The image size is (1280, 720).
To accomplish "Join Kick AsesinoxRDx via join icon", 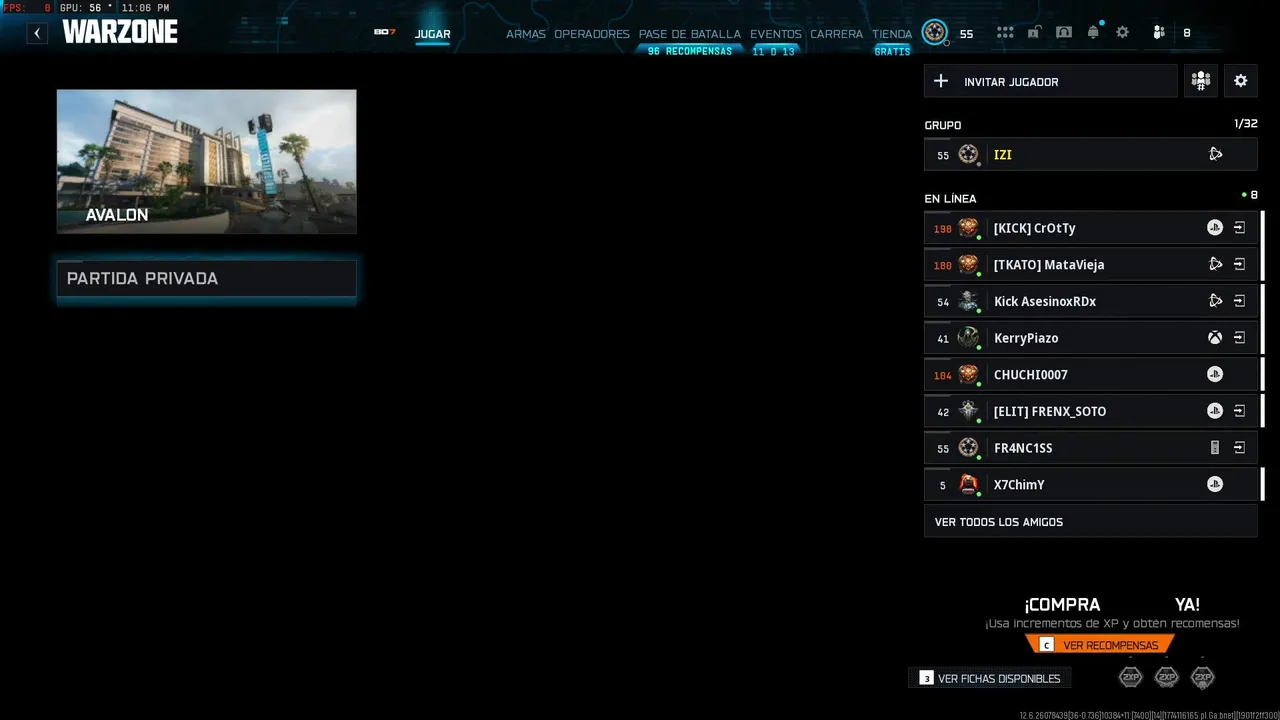I will [1239, 301].
